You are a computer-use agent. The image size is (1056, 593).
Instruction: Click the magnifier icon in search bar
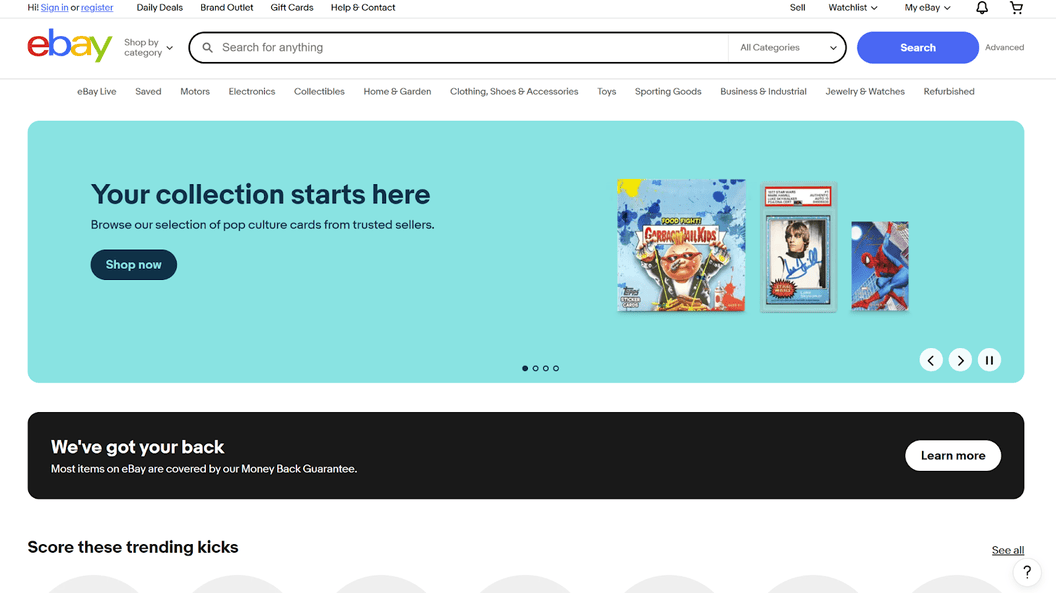pyautogui.click(x=207, y=48)
